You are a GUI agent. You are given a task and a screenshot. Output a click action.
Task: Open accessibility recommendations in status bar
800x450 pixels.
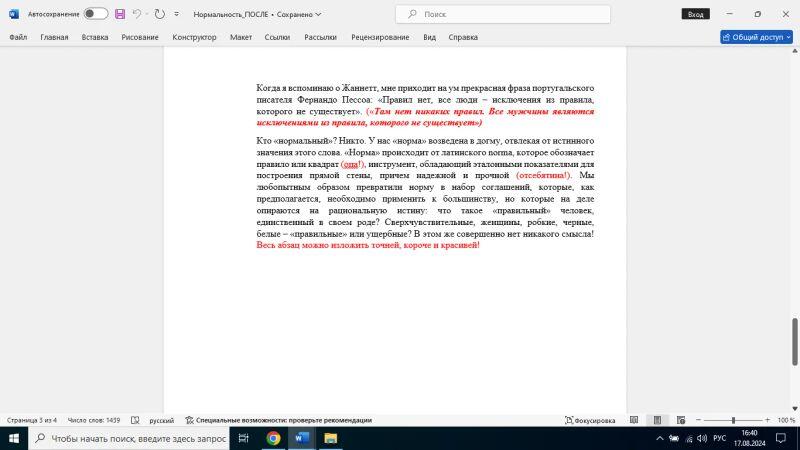pyautogui.click(x=278, y=420)
